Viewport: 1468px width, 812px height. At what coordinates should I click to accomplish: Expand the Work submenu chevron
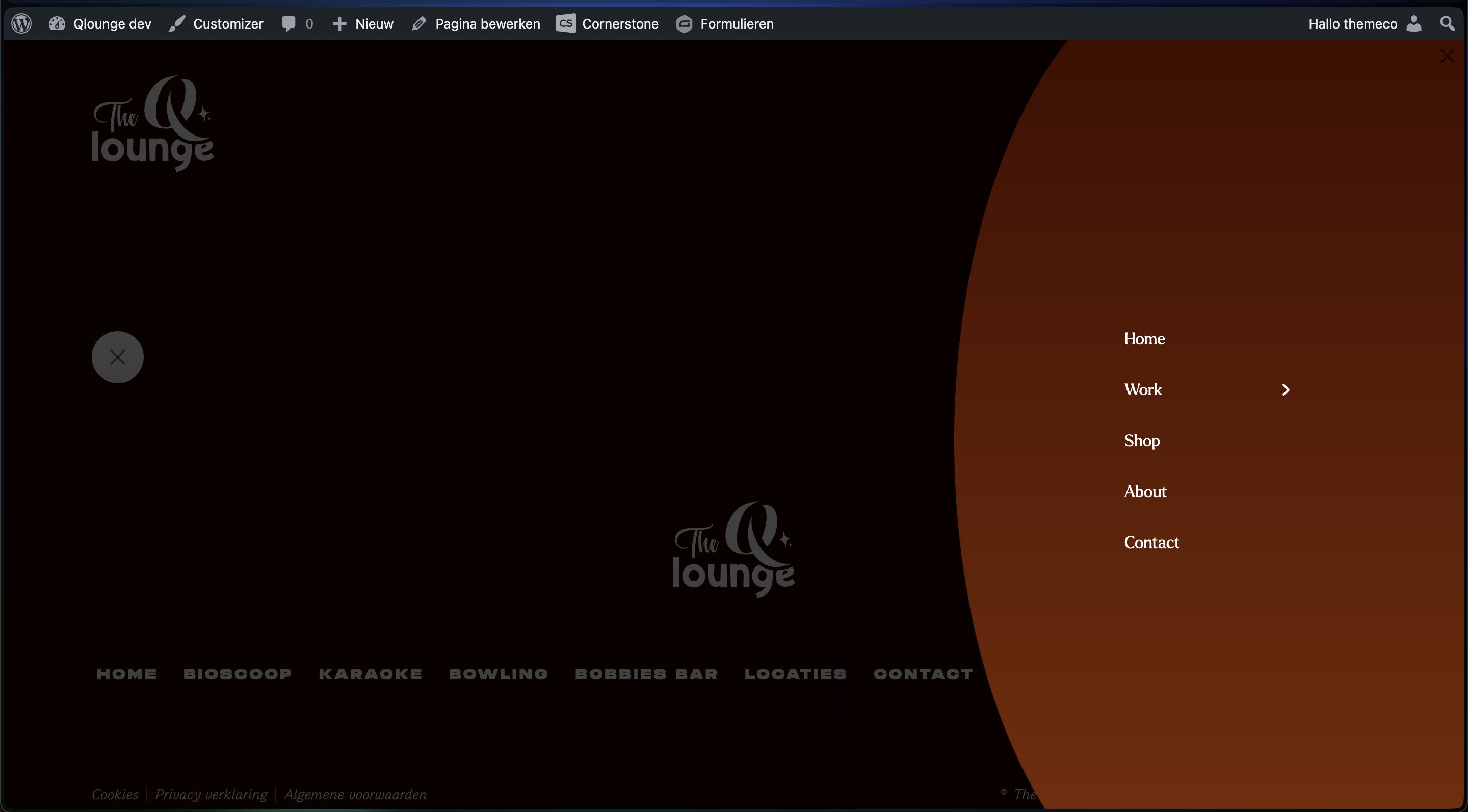1286,390
